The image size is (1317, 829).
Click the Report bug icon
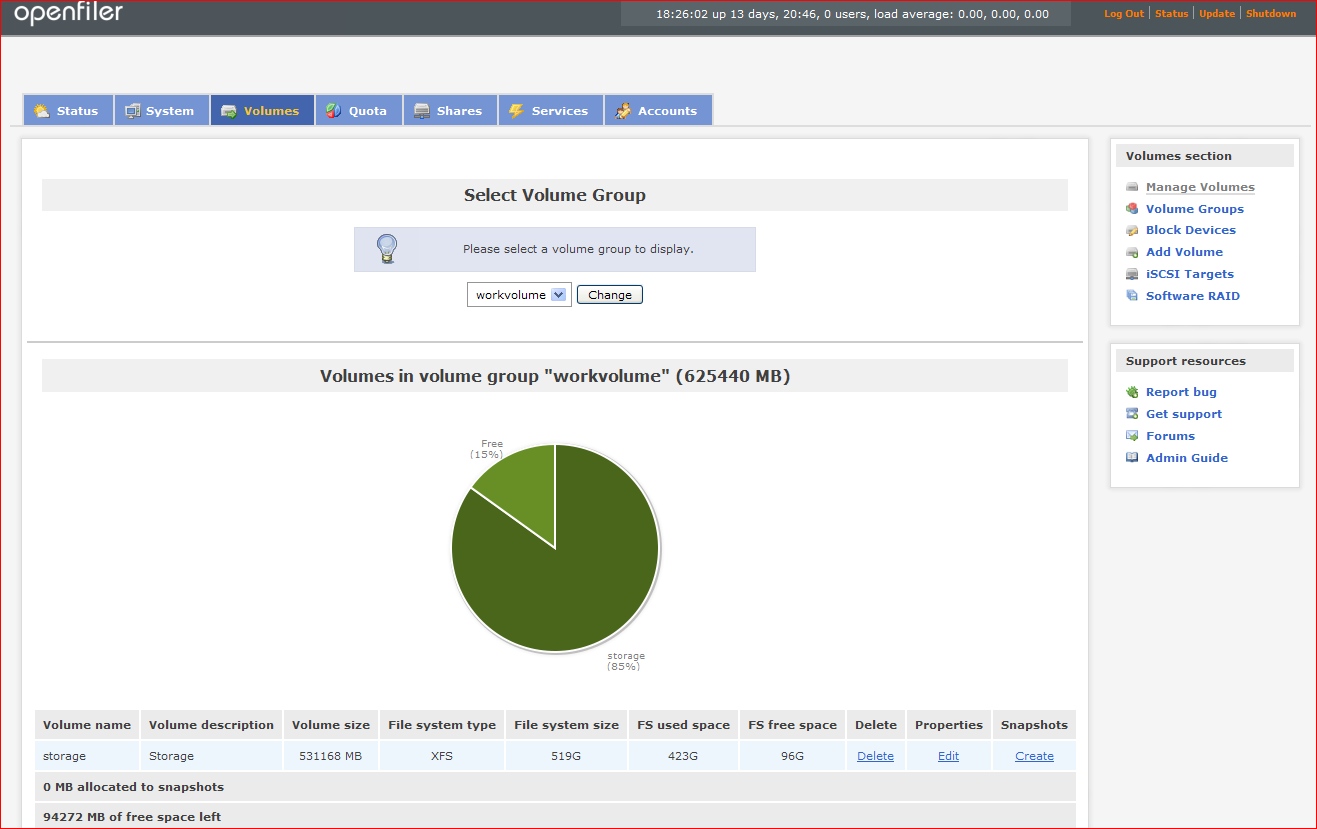(x=1132, y=392)
